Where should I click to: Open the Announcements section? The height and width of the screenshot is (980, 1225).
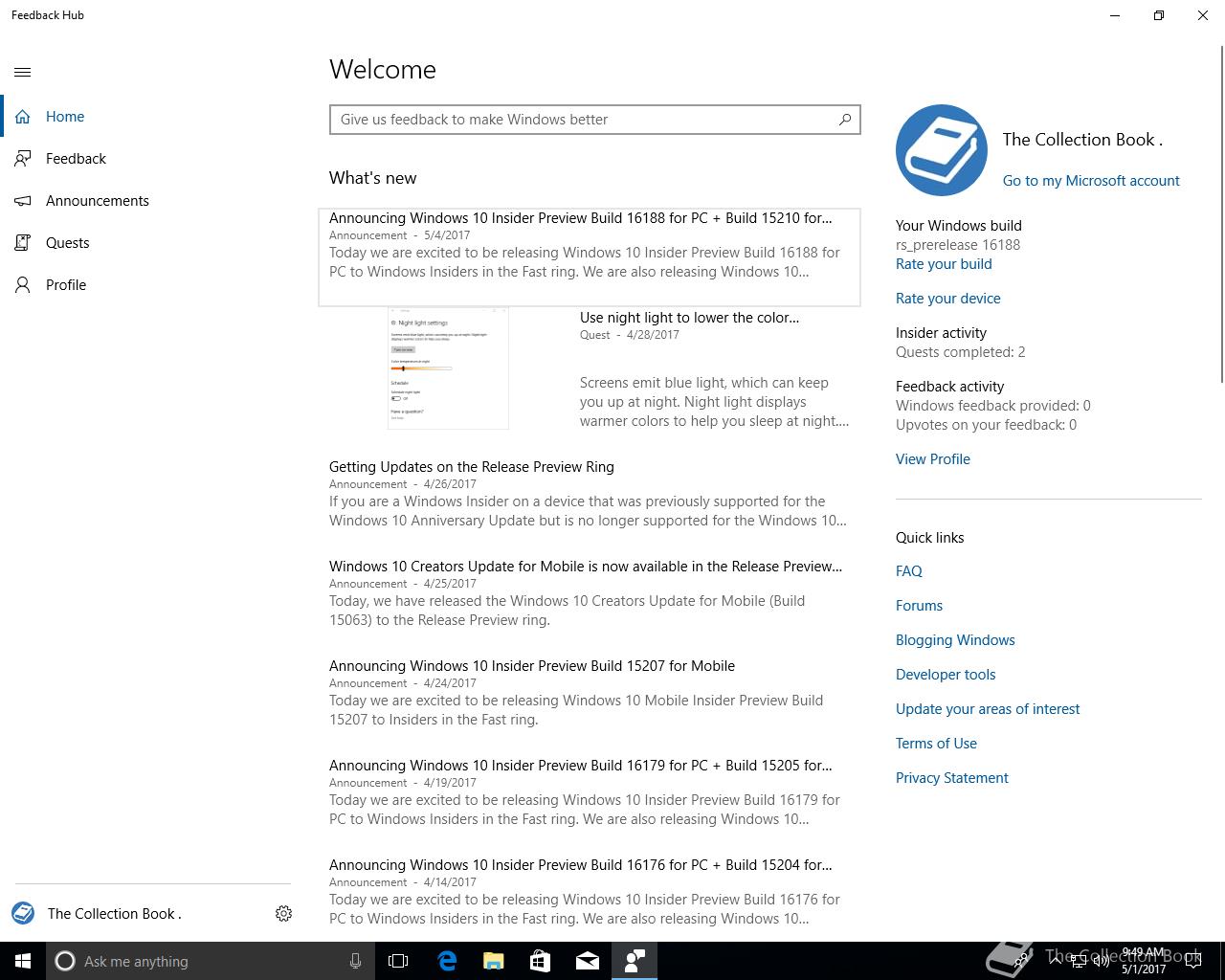pos(97,201)
